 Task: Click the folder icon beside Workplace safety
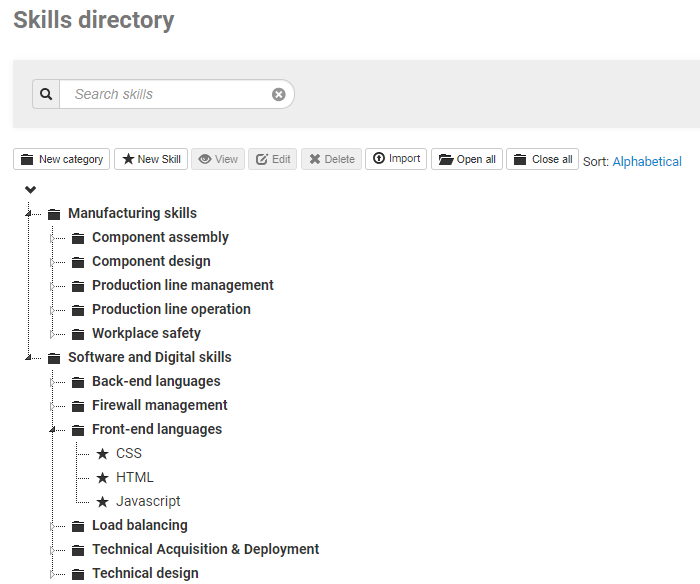pos(78,334)
